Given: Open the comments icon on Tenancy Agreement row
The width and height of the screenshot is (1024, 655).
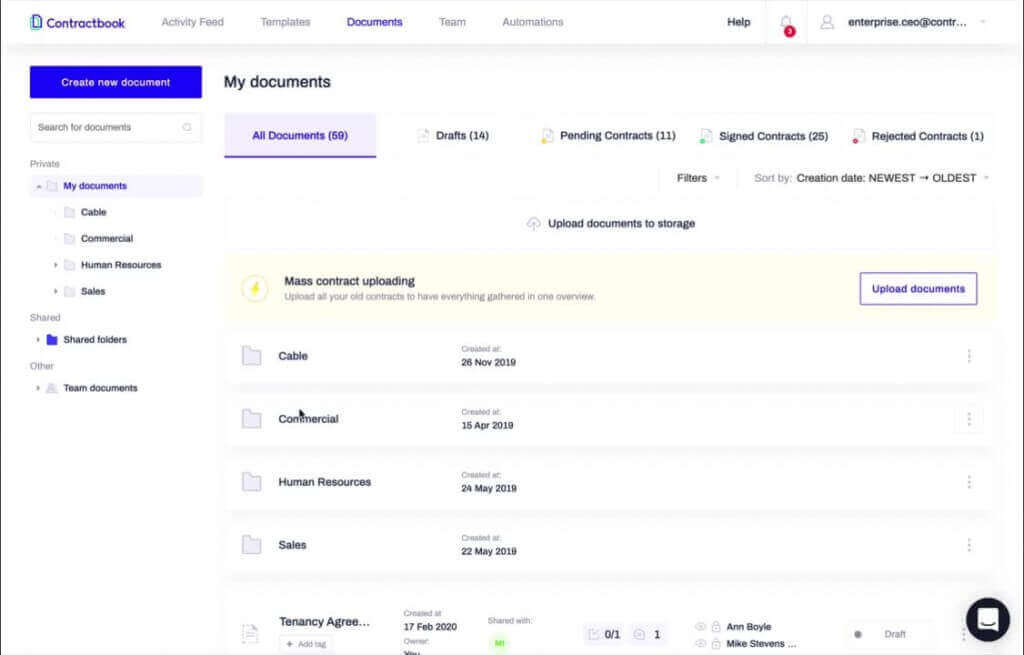Looking at the screenshot, I should tap(637, 633).
